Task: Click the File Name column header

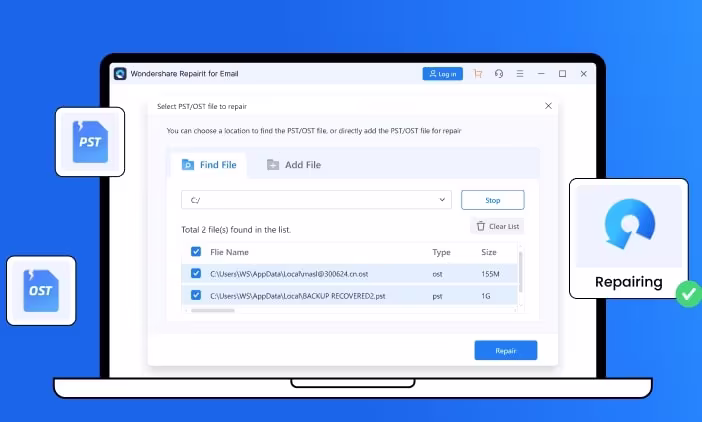Action: pos(229,252)
